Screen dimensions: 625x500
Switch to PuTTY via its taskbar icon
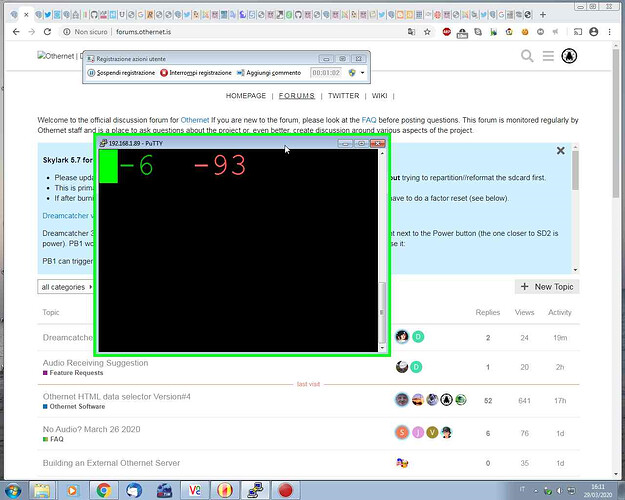coord(255,490)
